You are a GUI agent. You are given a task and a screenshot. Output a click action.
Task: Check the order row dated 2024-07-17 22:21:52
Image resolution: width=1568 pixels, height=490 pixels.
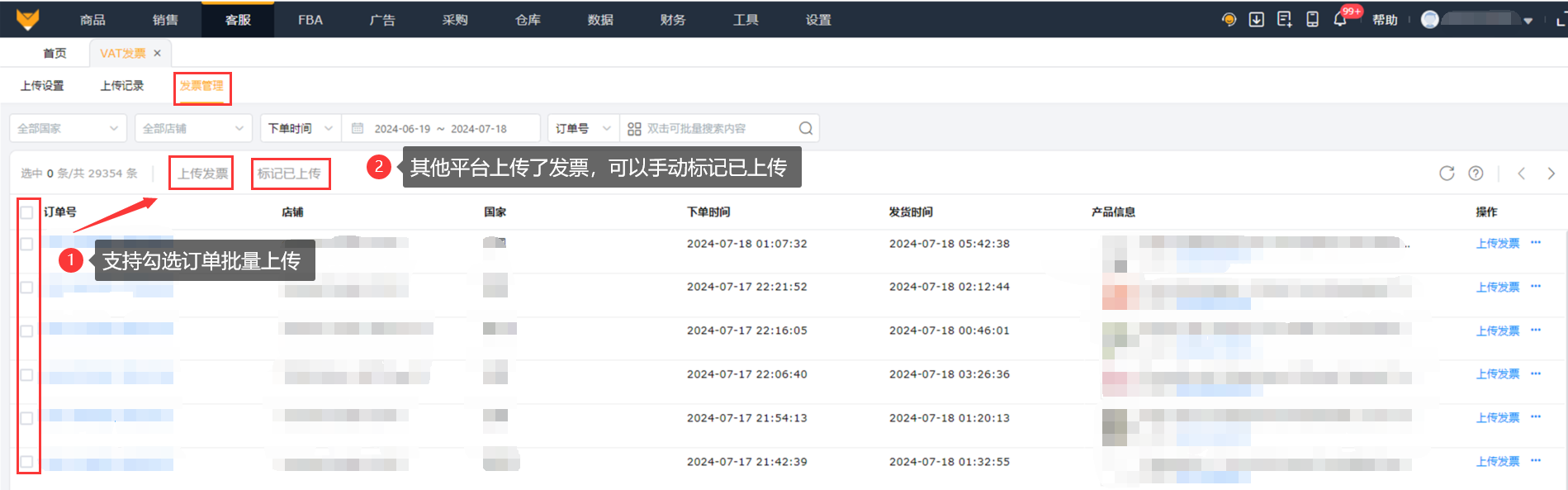[x=26, y=288]
